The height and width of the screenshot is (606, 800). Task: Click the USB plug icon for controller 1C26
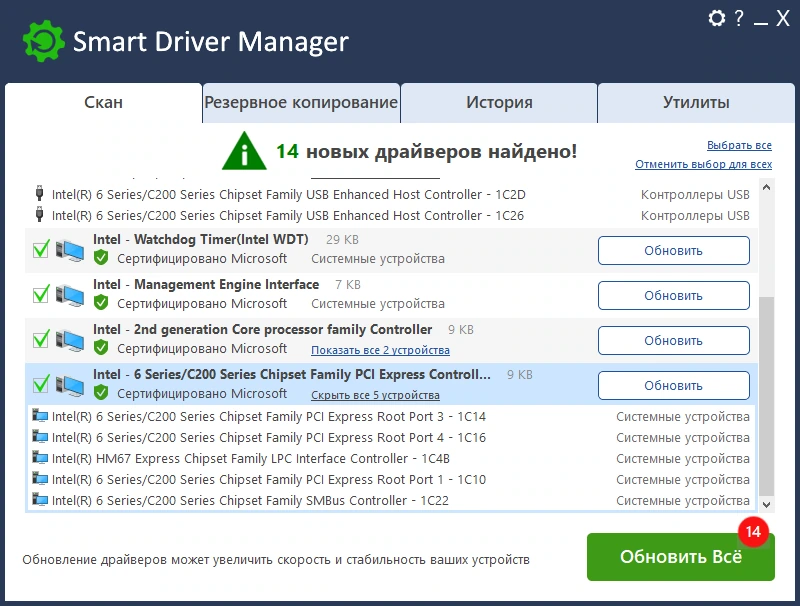(39, 215)
